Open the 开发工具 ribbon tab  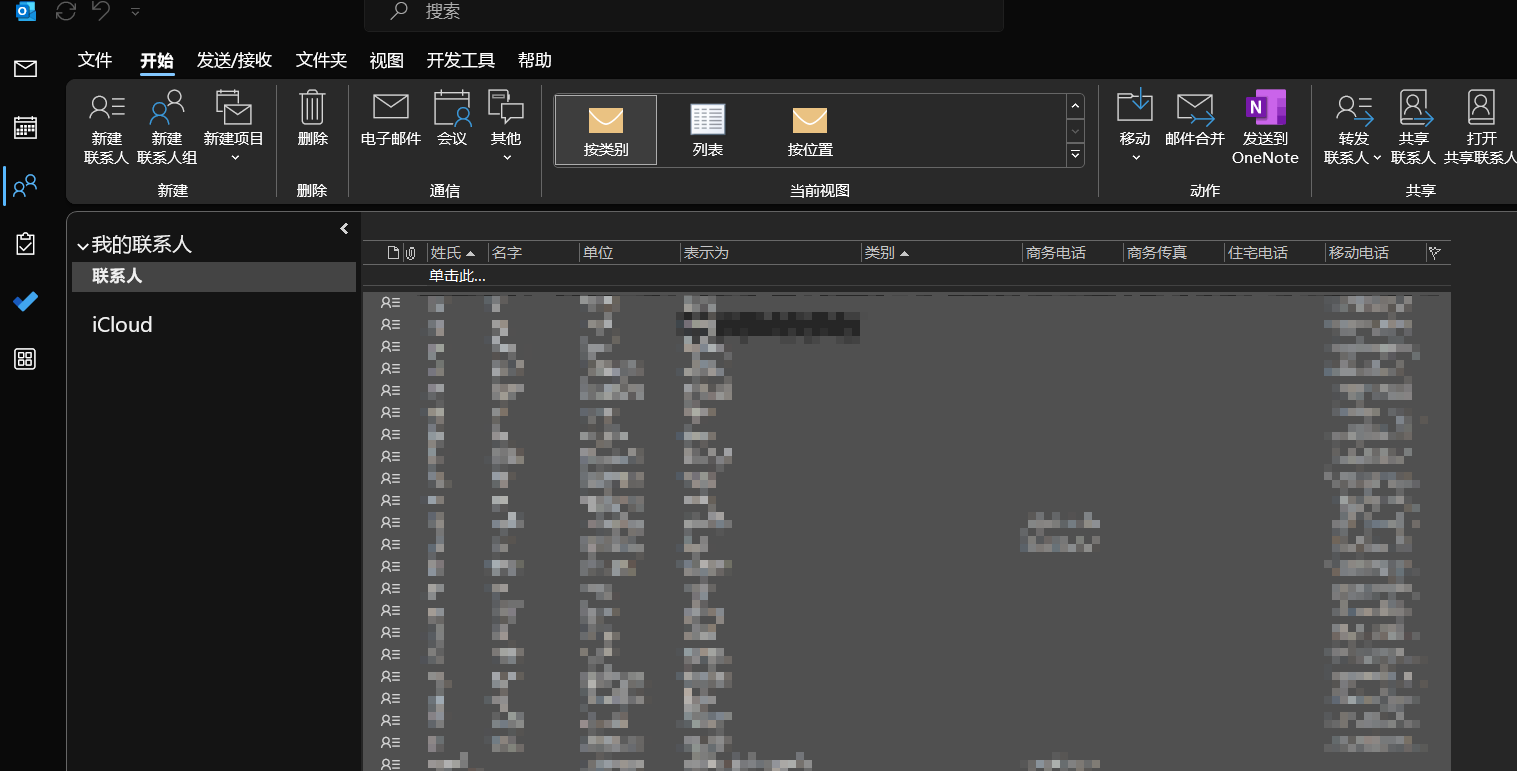tap(460, 60)
